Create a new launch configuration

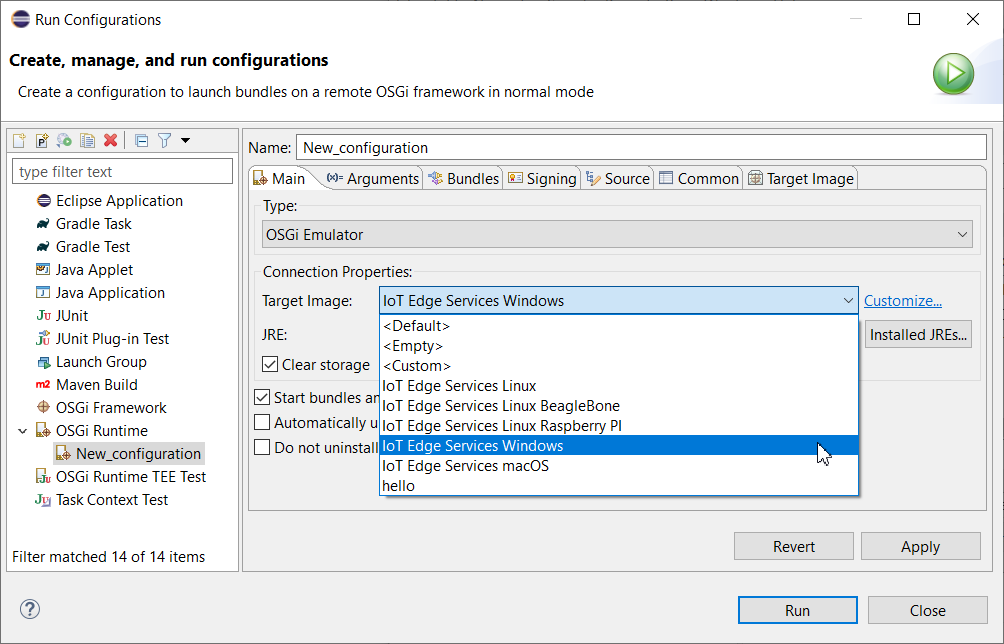tap(18, 140)
